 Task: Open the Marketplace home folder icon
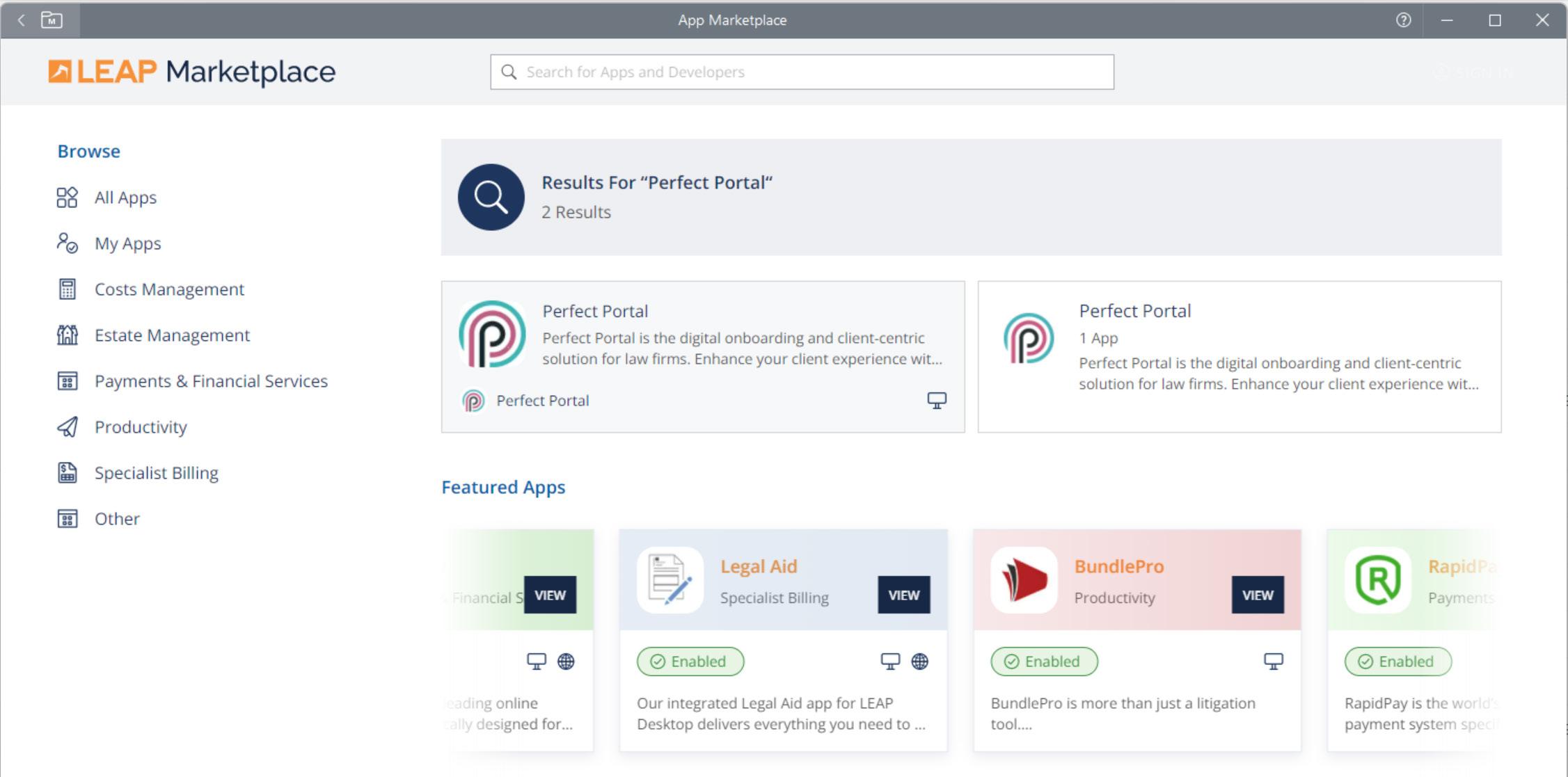tap(52, 20)
